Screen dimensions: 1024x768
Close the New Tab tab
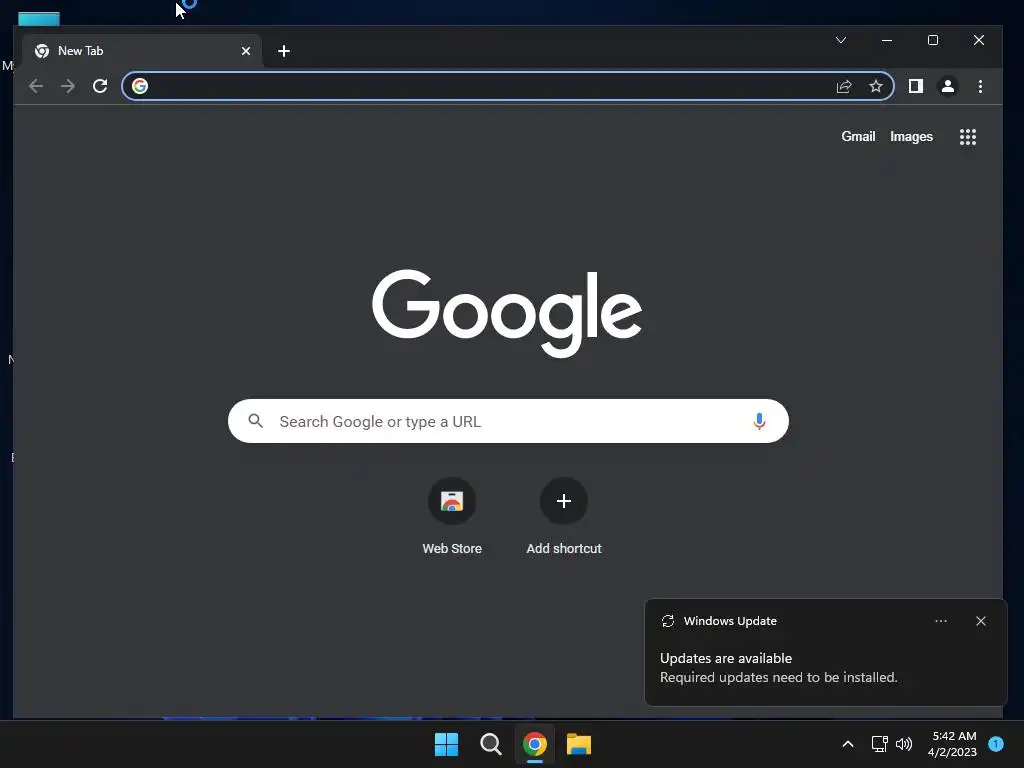click(x=246, y=51)
